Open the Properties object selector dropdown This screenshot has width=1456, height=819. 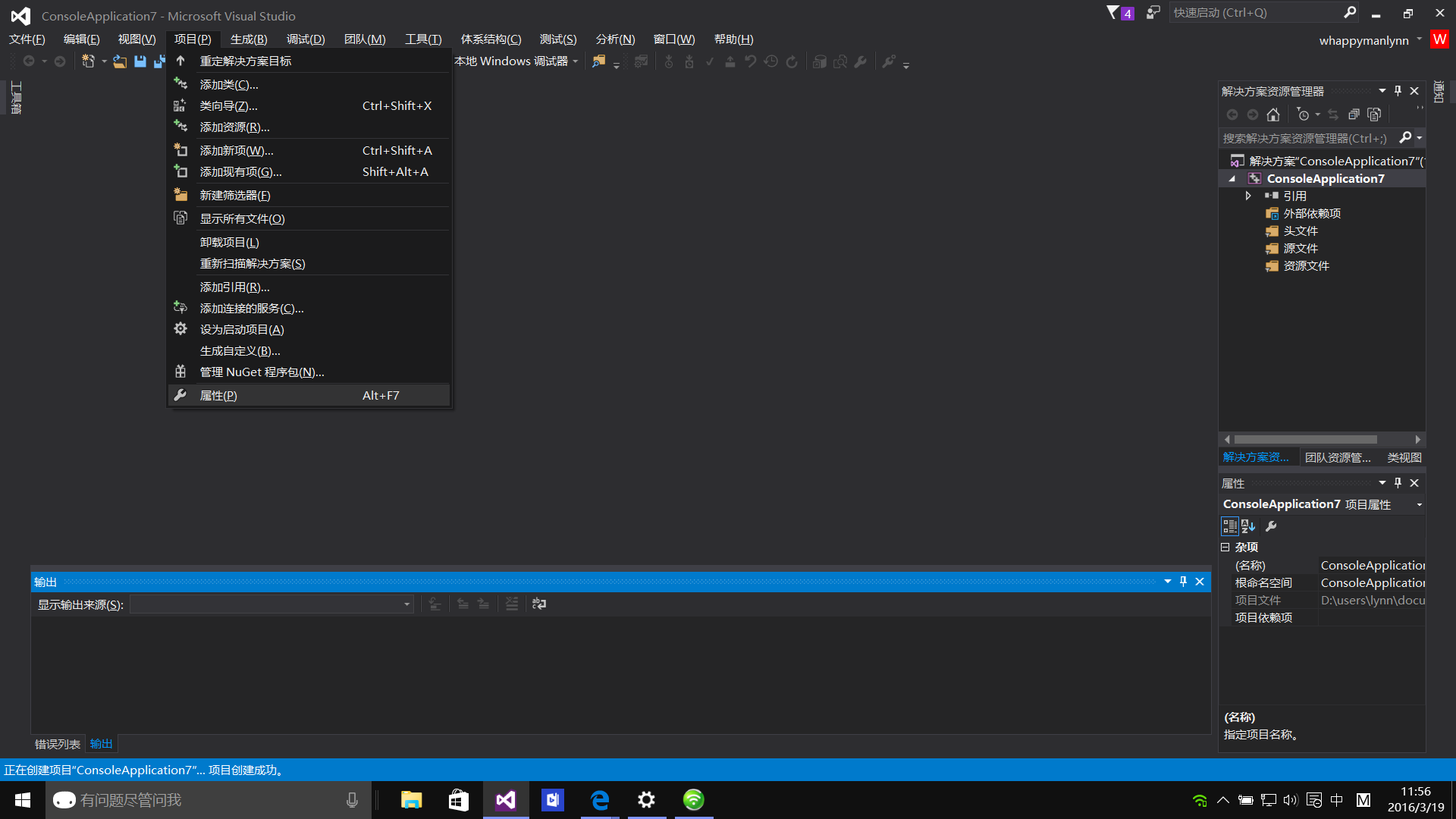[1419, 504]
